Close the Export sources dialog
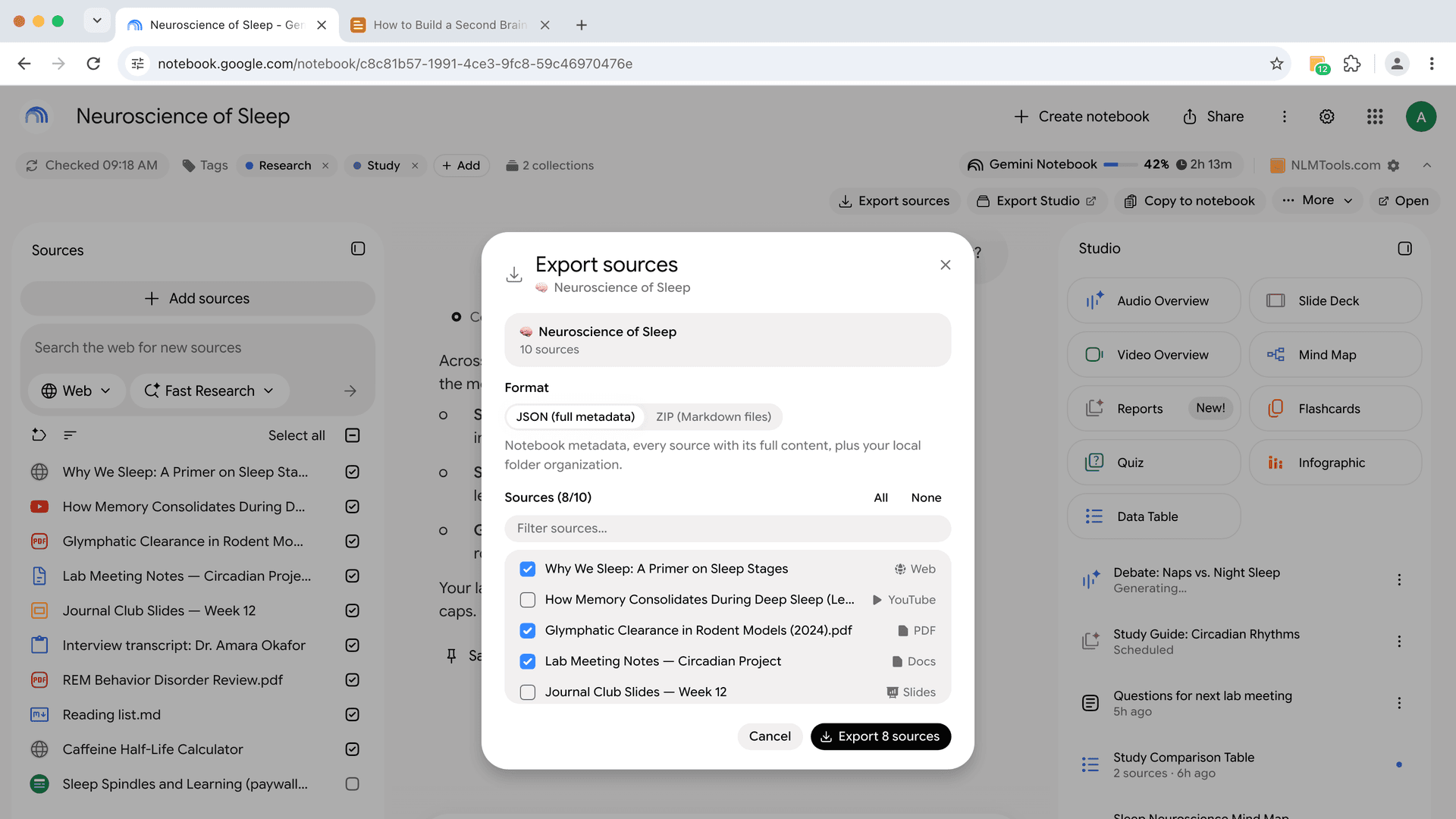The image size is (1456, 819). (945, 265)
